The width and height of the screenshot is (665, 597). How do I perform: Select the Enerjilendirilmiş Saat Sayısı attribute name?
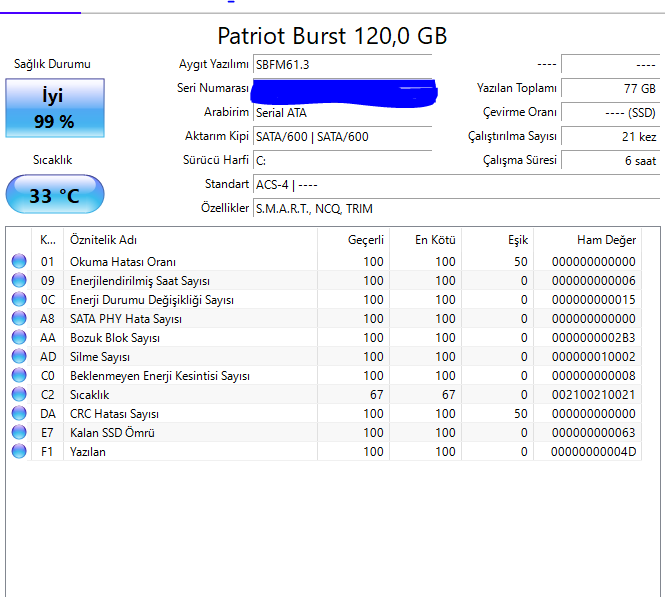tap(140, 281)
